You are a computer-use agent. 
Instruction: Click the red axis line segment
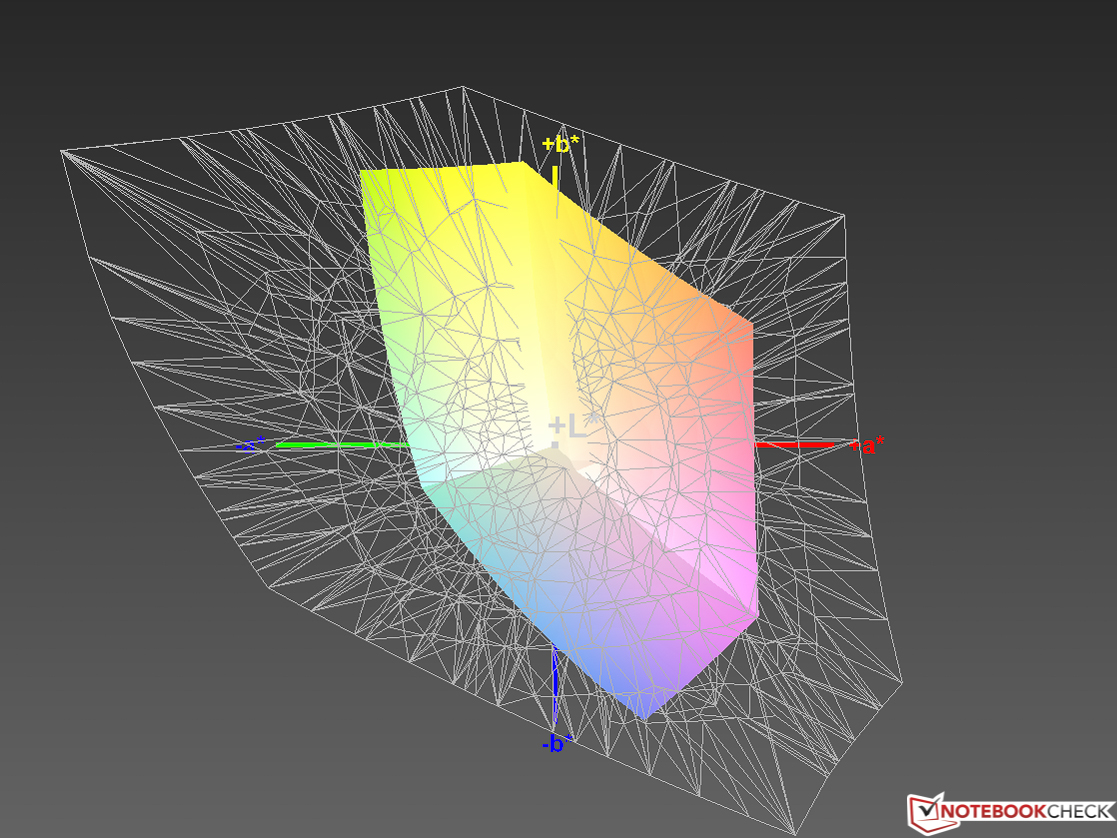(x=795, y=444)
